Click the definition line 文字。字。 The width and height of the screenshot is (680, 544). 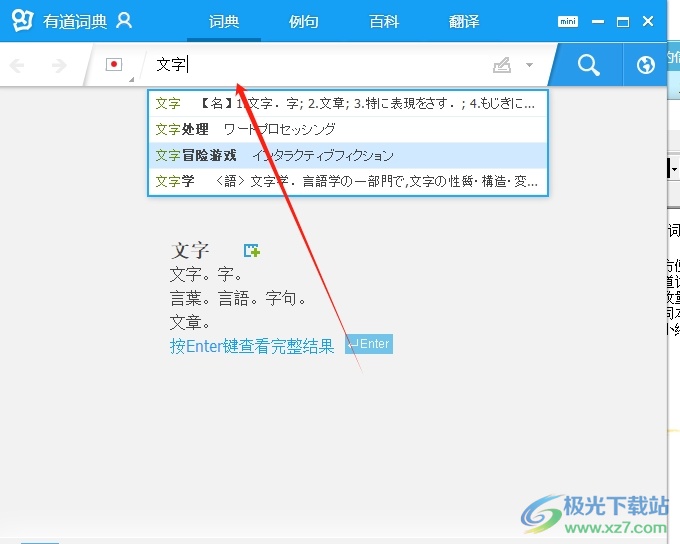tap(206, 274)
